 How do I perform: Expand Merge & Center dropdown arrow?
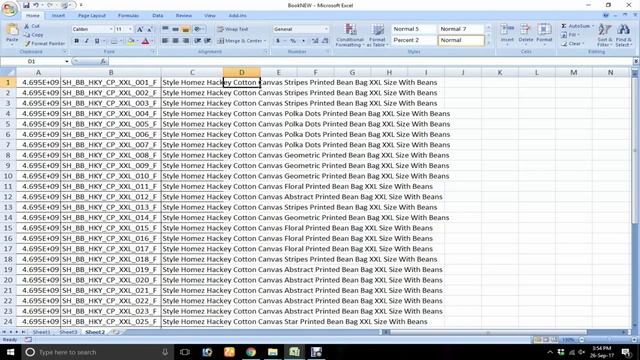pos(265,41)
